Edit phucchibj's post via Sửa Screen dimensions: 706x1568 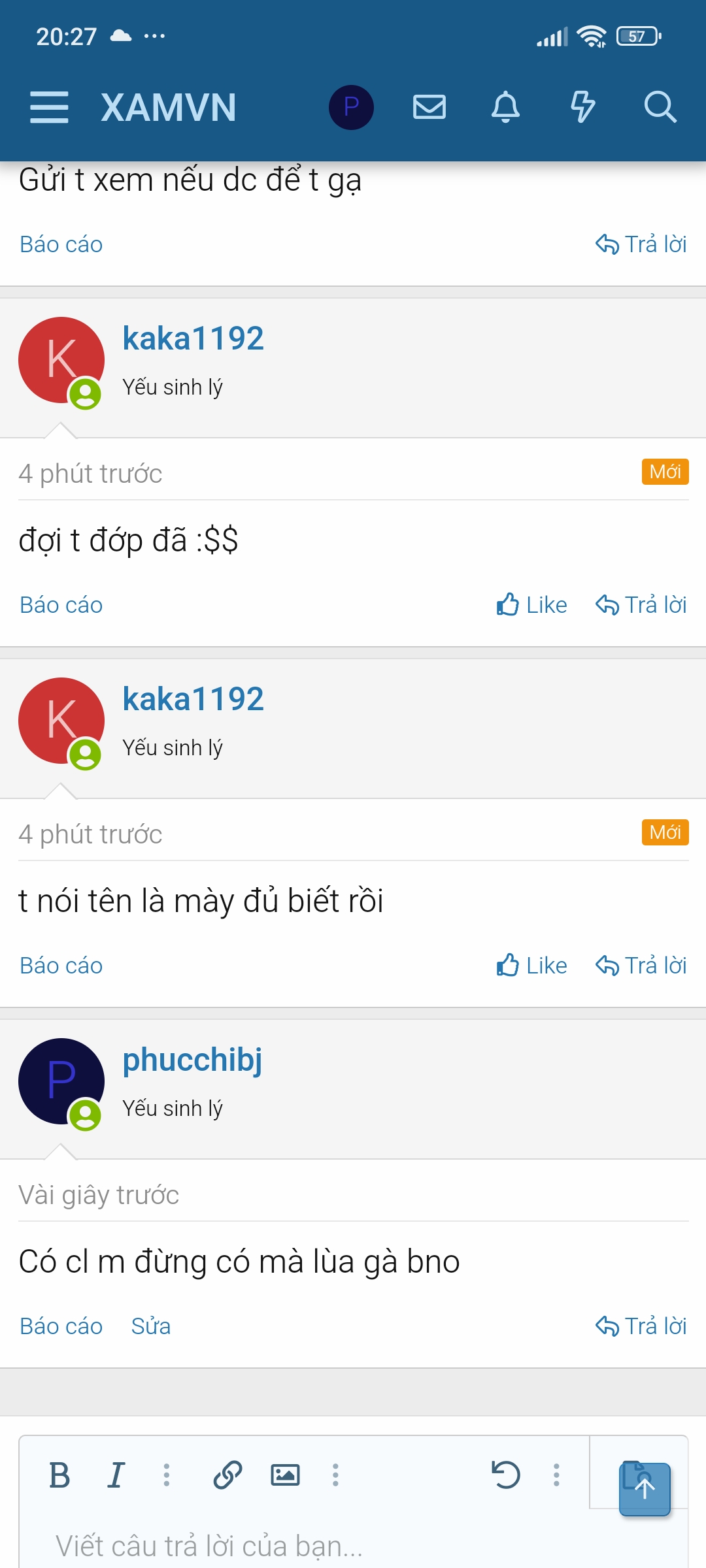click(x=150, y=1326)
